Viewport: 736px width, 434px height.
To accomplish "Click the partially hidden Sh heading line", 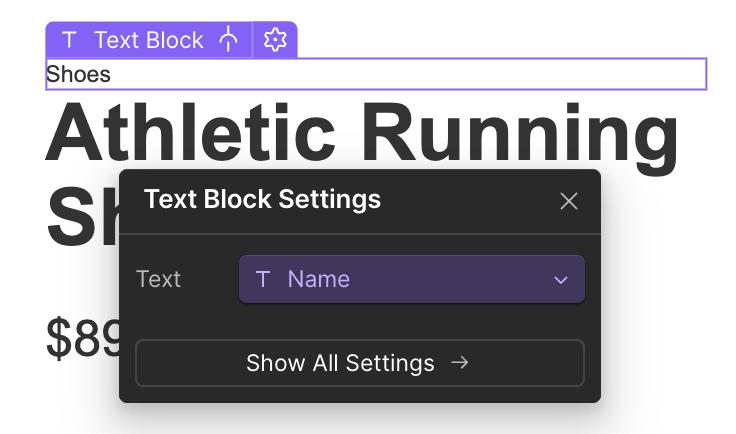I will click(x=82, y=218).
